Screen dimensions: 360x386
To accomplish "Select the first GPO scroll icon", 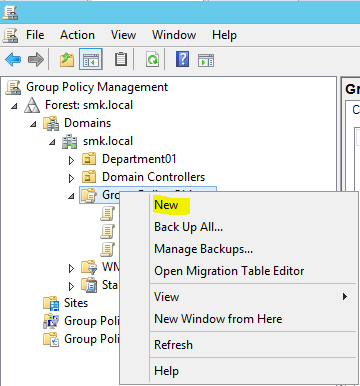I will [107, 213].
